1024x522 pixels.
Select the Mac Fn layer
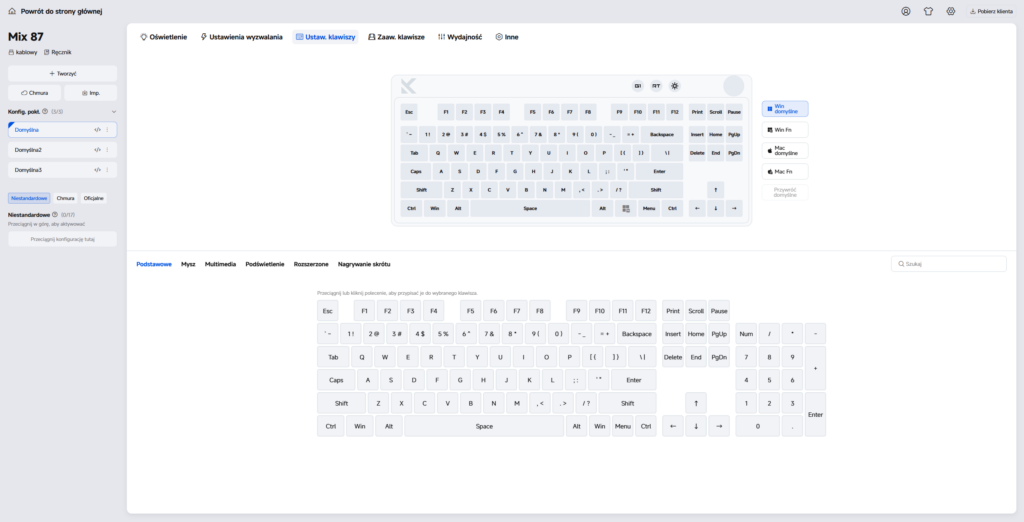[785, 171]
